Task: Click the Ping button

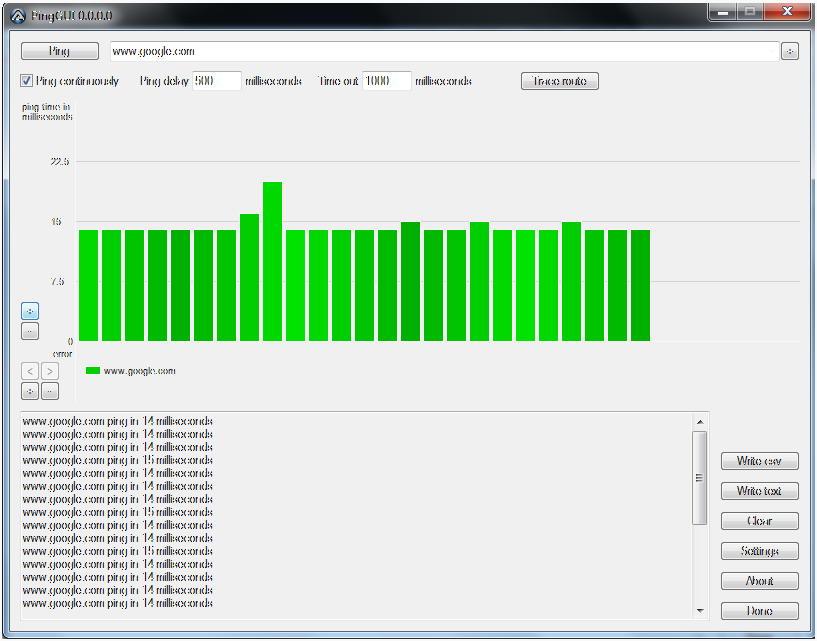Action: pos(59,51)
